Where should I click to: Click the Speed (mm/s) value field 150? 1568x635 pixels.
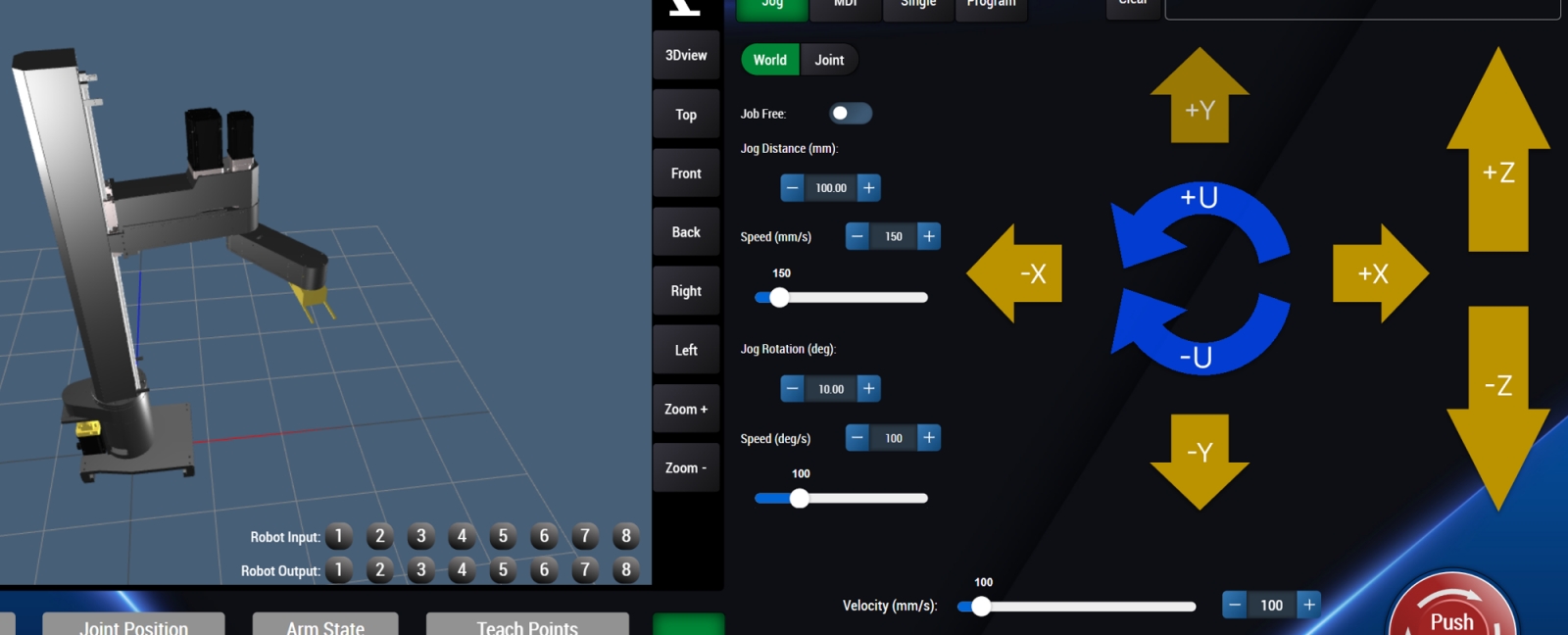[894, 236]
